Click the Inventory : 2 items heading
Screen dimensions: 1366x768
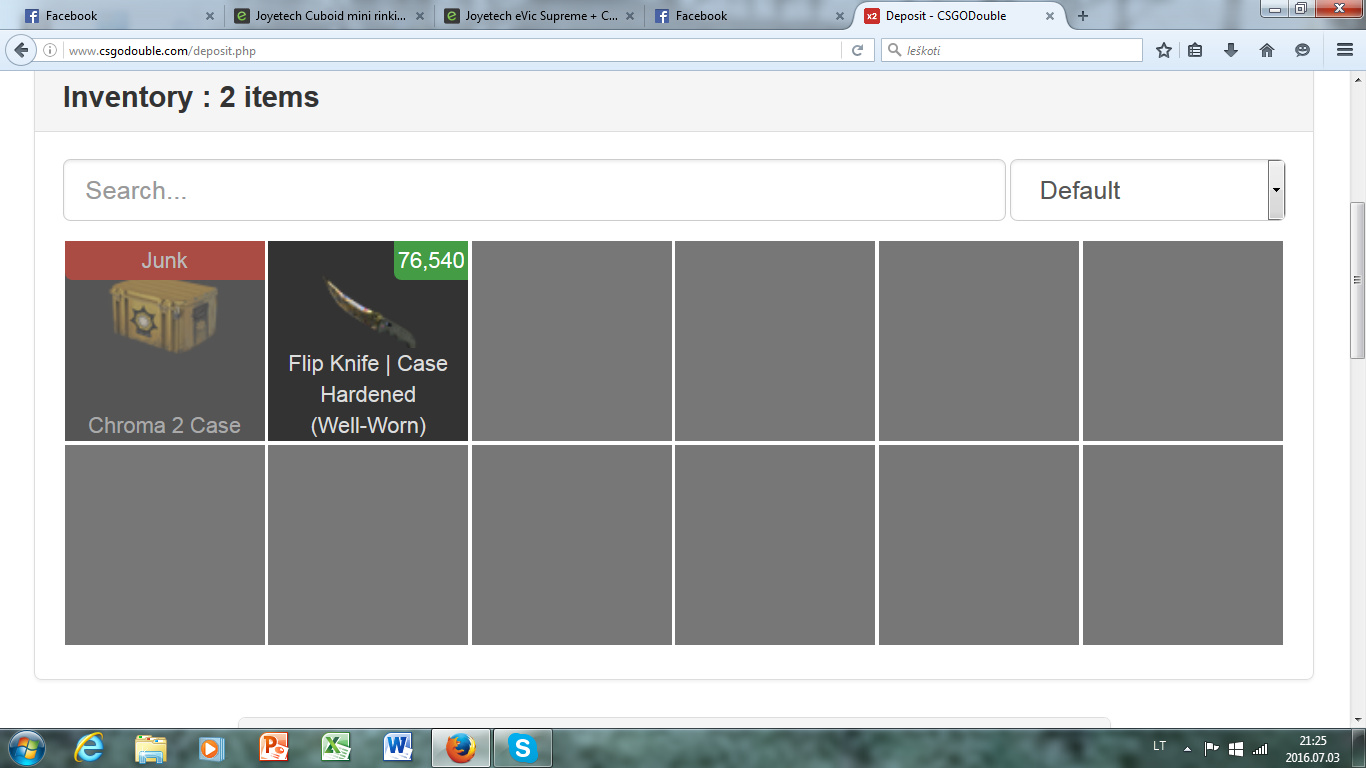click(x=191, y=97)
